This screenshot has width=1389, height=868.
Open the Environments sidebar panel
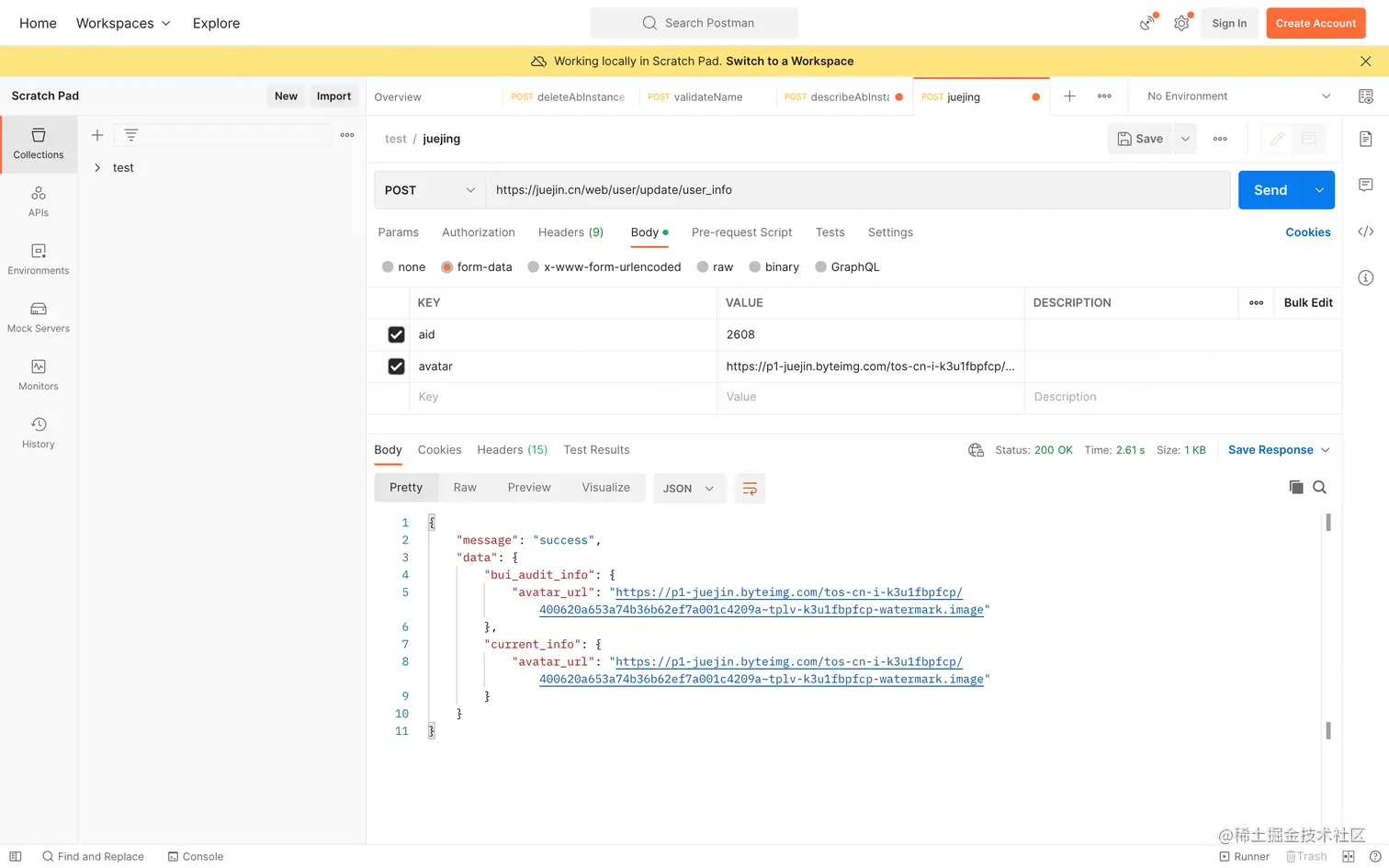coord(39,259)
